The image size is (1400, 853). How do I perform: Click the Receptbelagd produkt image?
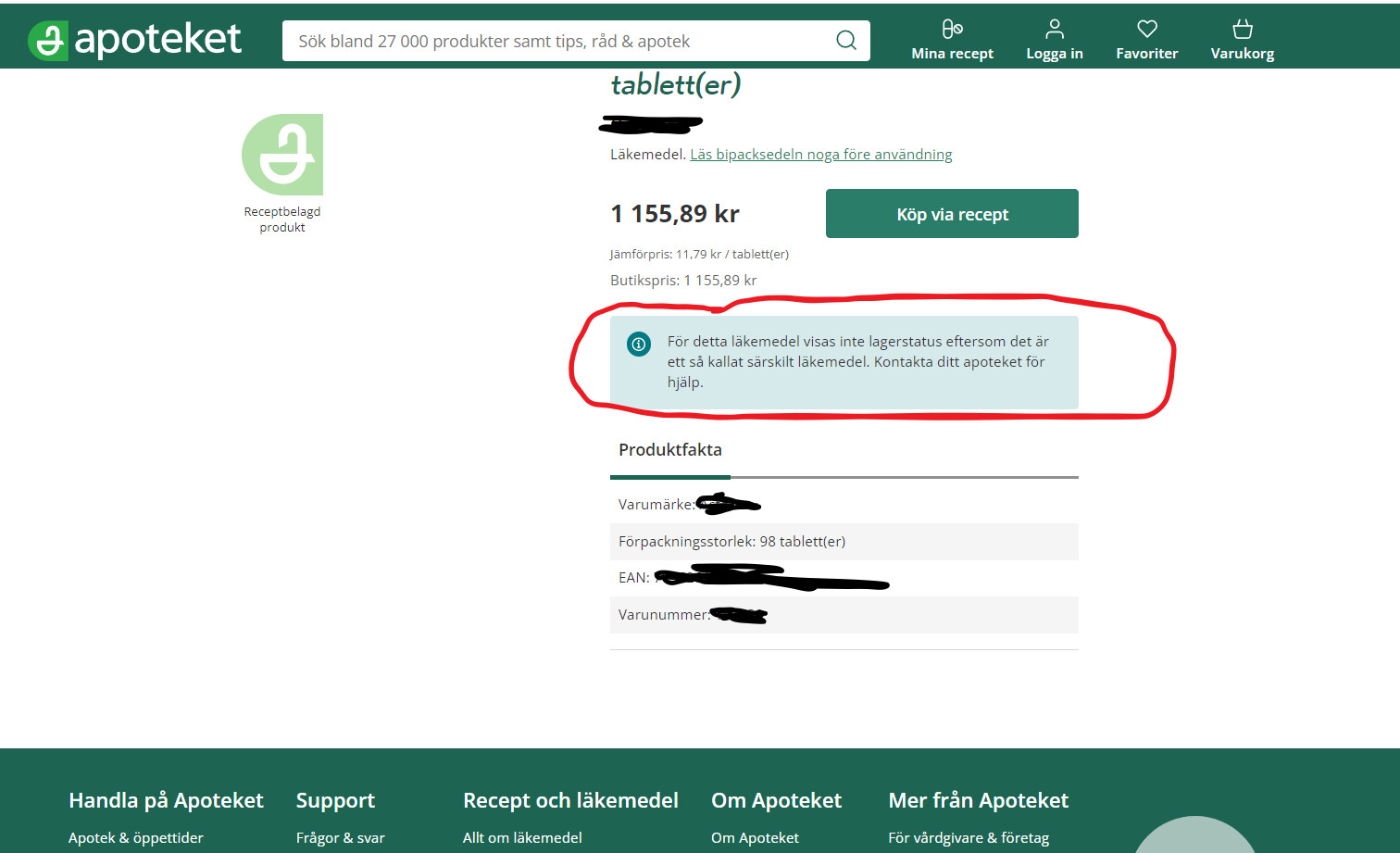pyautogui.click(x=282, y=155)
